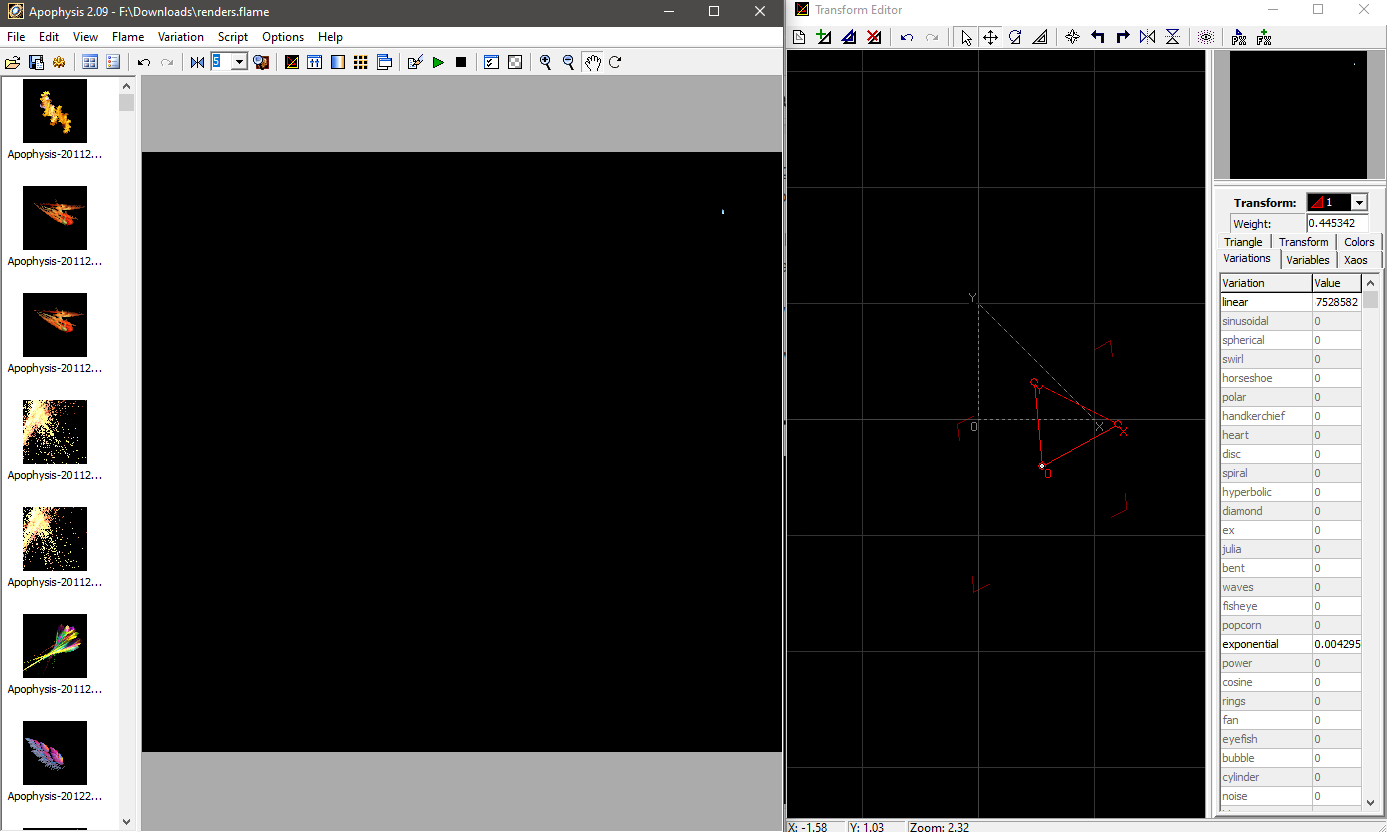The image size is (1387, 832).
Task: Open a flame file with the folder icon
Action: [x=13, y=62]
